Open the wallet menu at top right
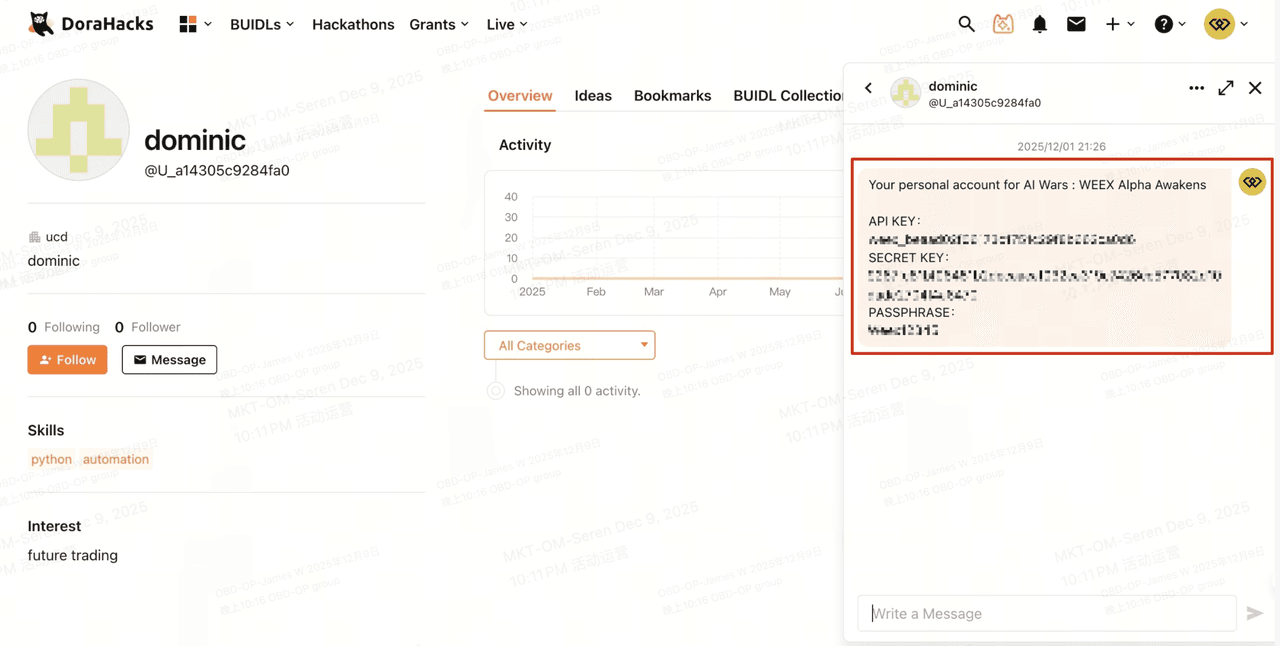1280x646 pixels. tap(1220, 23)
